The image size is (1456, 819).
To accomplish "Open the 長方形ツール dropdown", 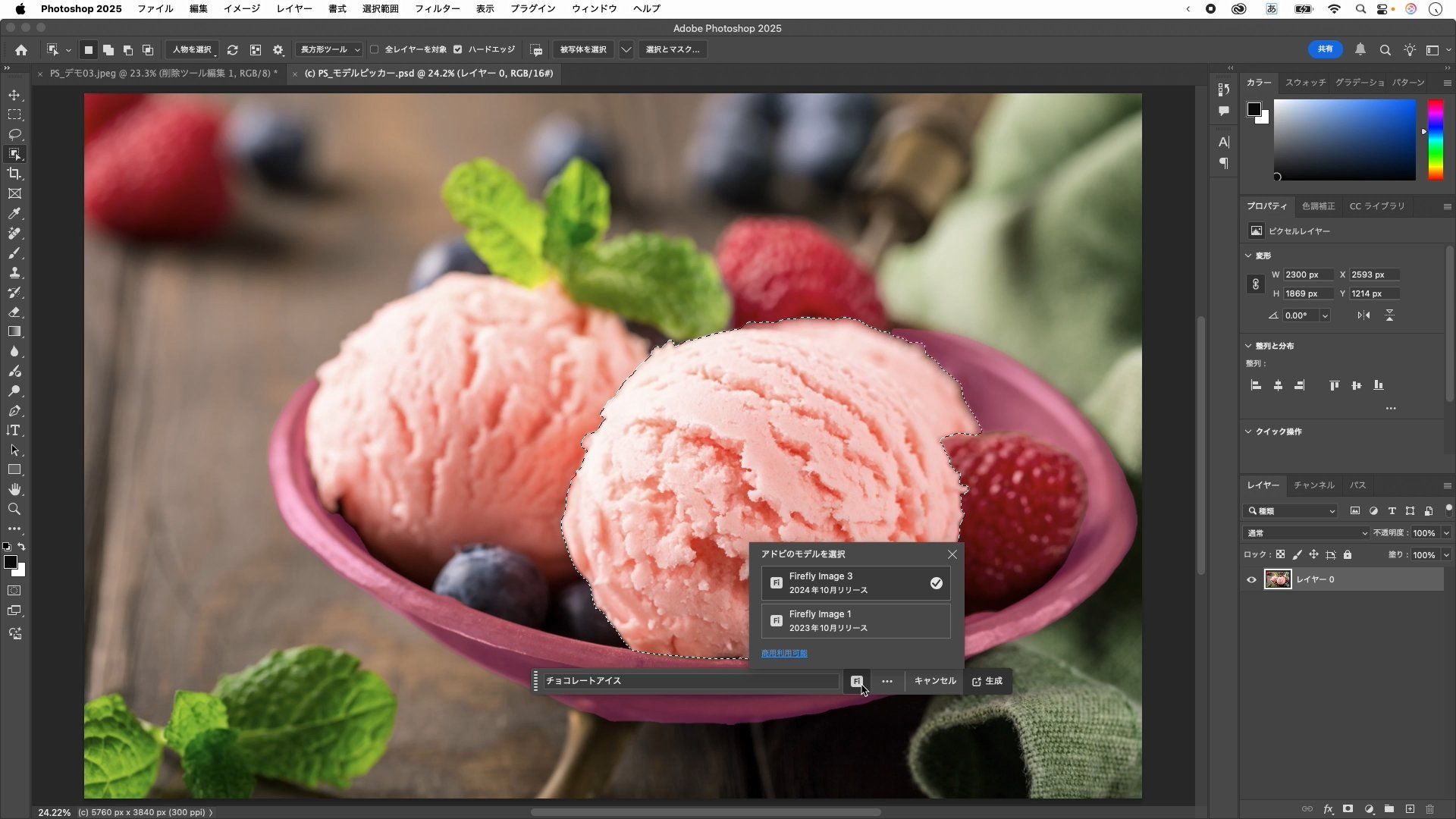I will tap(330, 49).
